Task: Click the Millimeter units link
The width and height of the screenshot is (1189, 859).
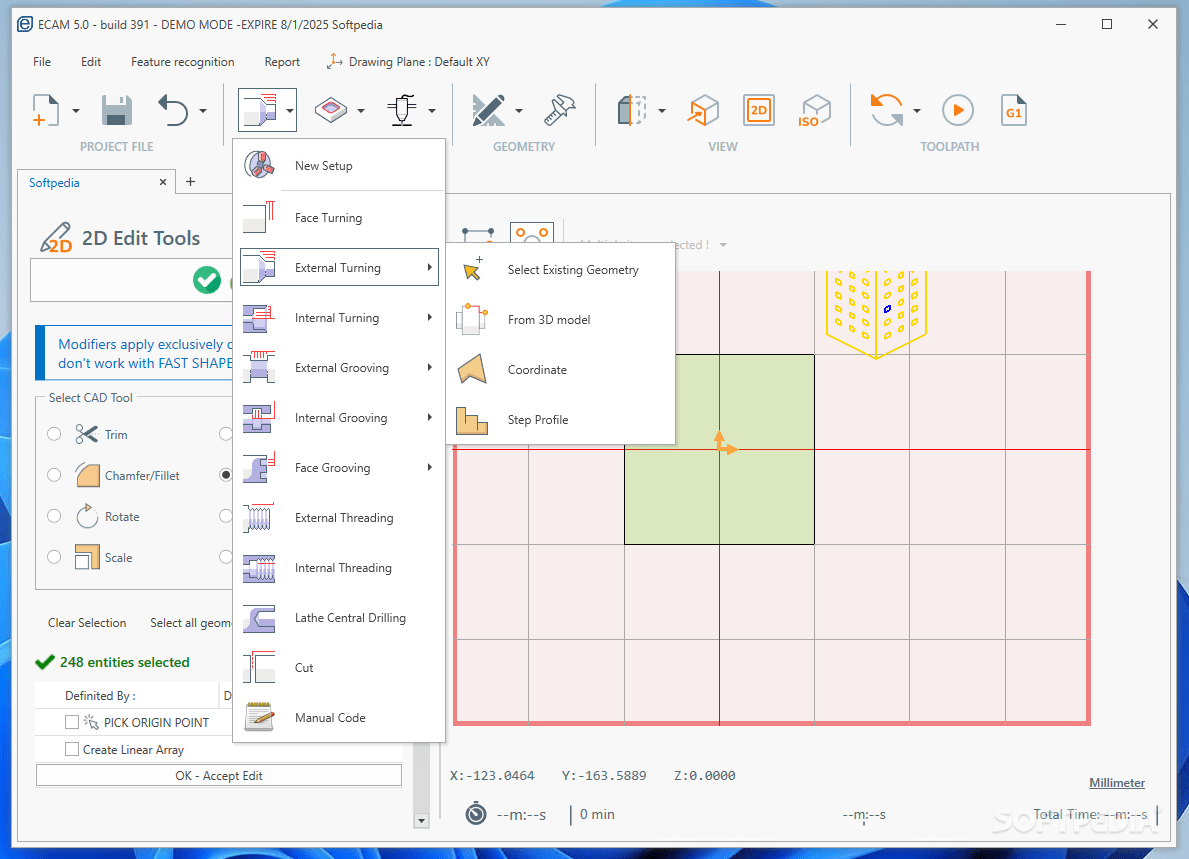Action: pyautogui.click(x=1117, y=782)
